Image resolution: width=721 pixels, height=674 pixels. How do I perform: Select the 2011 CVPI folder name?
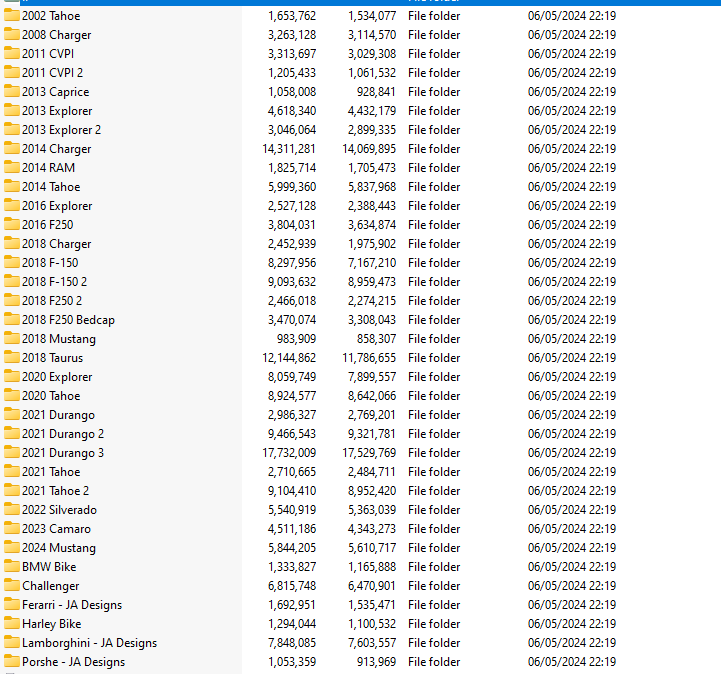[48, 54]
